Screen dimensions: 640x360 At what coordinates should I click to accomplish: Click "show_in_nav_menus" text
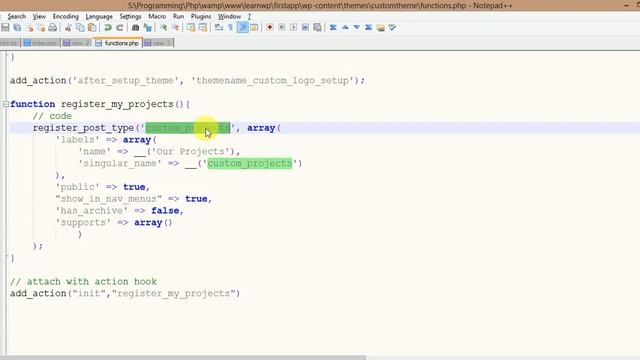[x=109, y=199]
